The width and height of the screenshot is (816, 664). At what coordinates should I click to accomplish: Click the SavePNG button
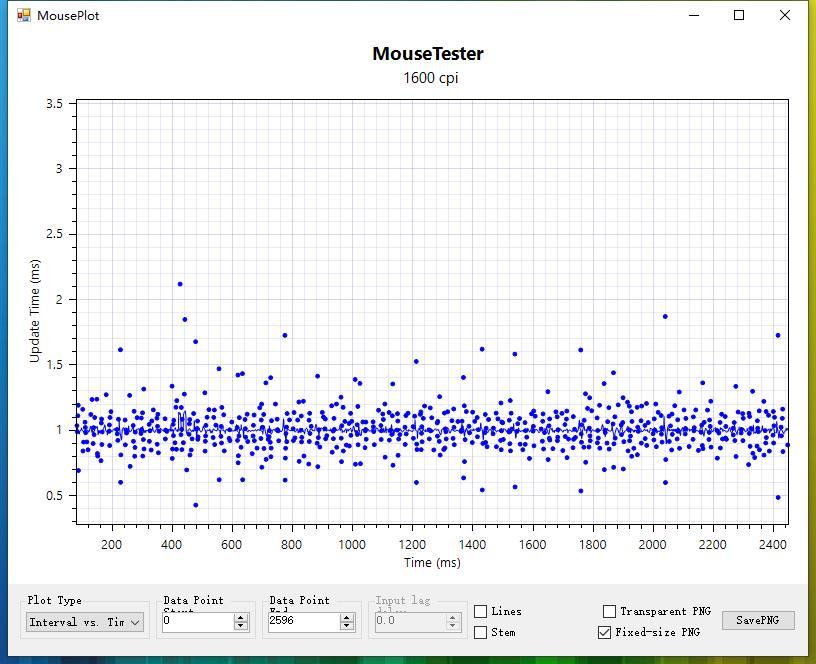(x=758, y=620)
